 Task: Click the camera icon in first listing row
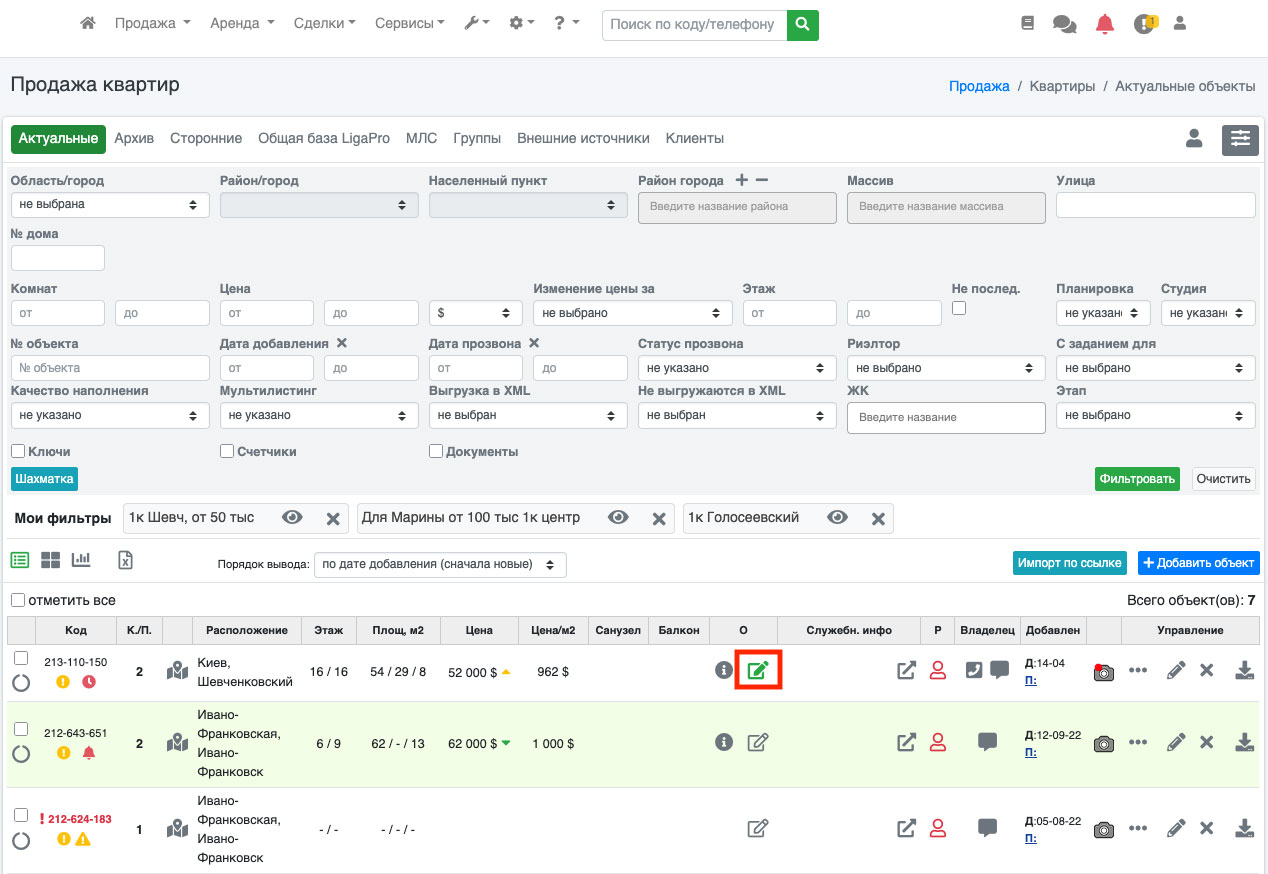click(1103, 672)
